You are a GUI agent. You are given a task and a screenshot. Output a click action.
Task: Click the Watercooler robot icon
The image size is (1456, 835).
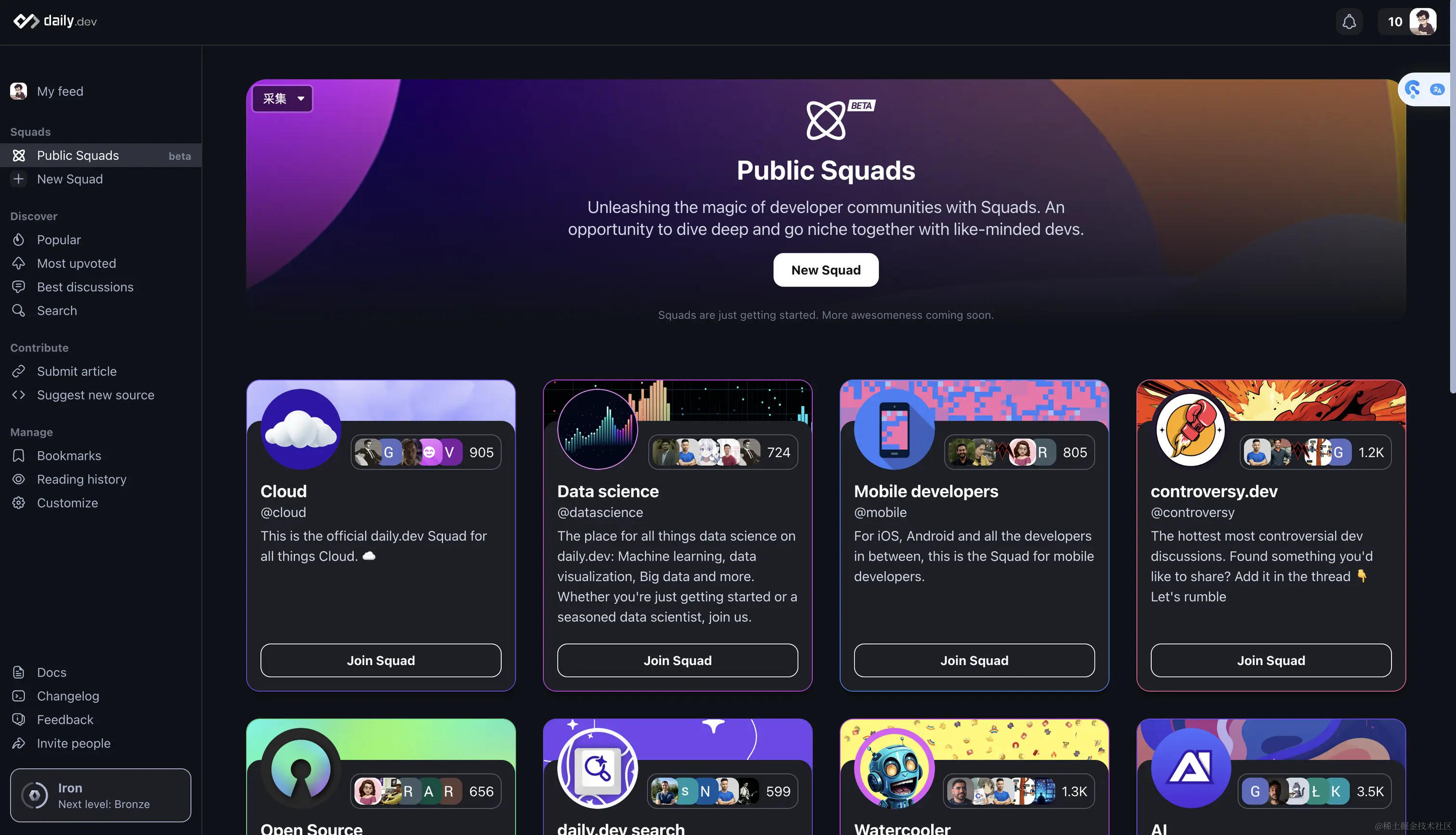[x=894, y=768]
